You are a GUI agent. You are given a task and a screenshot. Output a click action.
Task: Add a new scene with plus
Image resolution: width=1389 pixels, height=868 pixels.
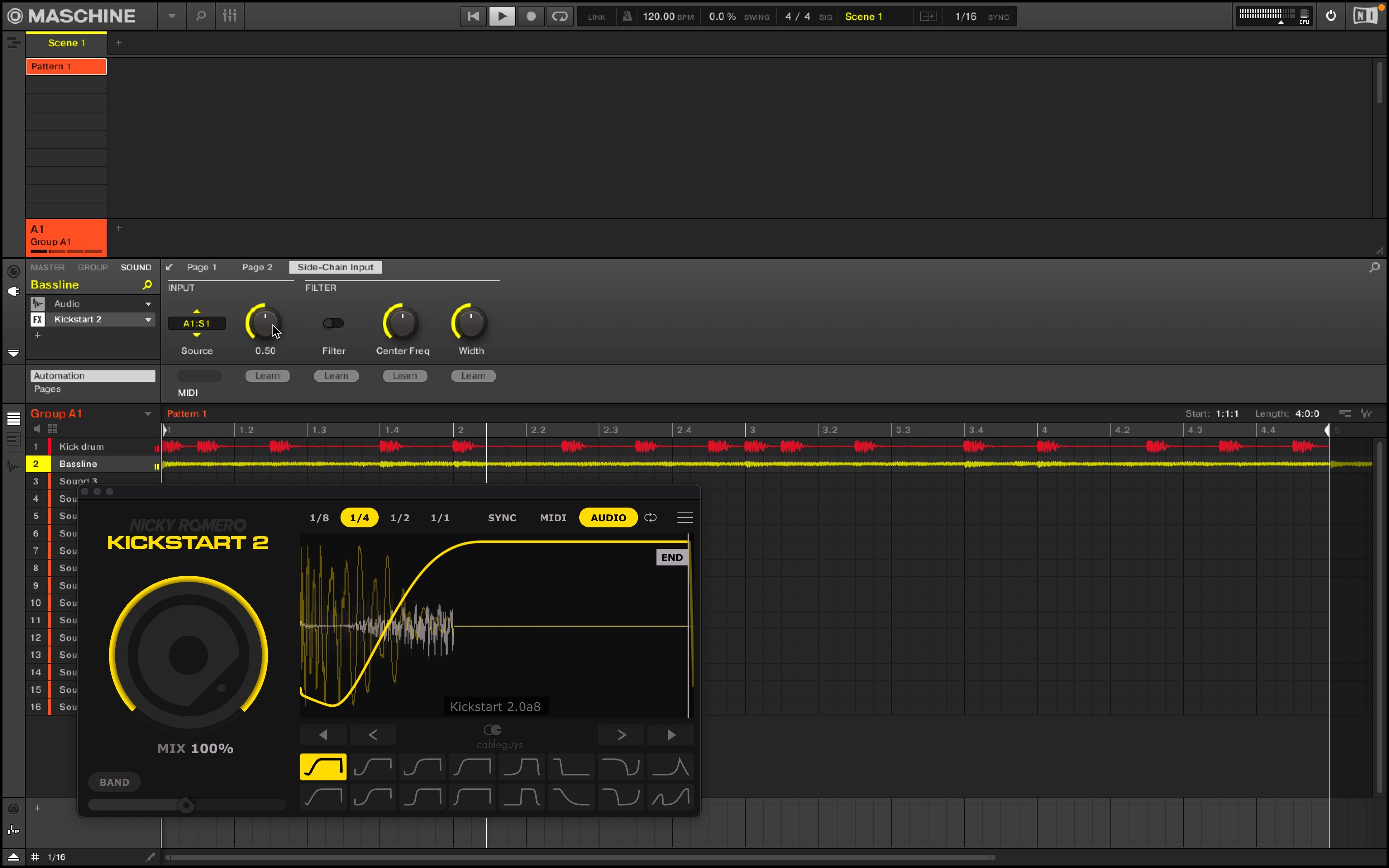pos(118,43)
